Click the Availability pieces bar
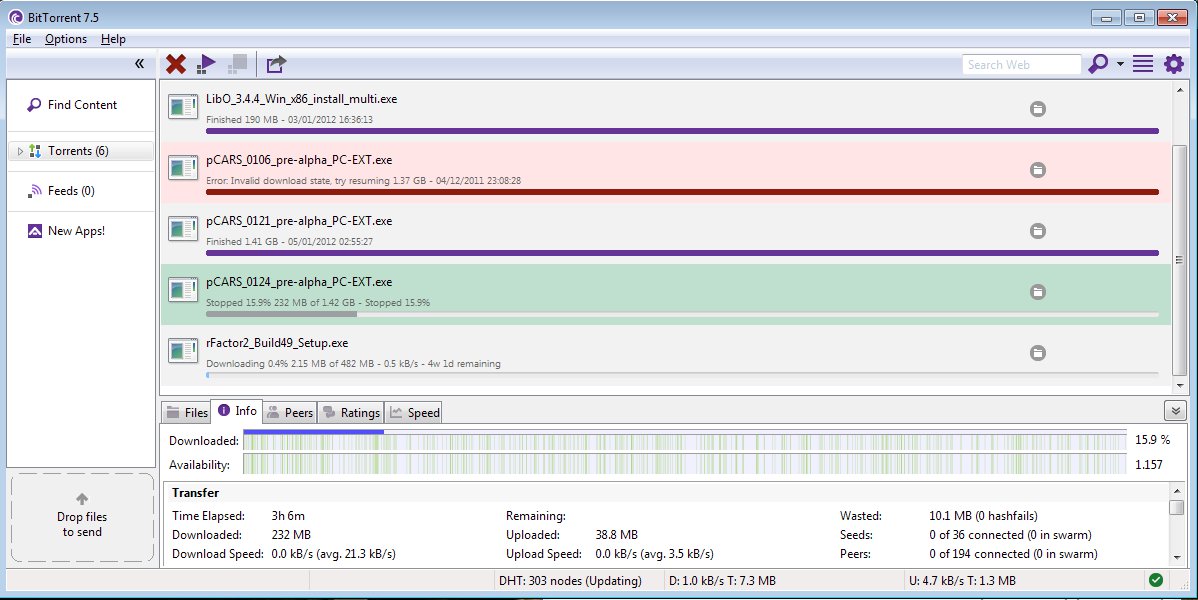 685,464
